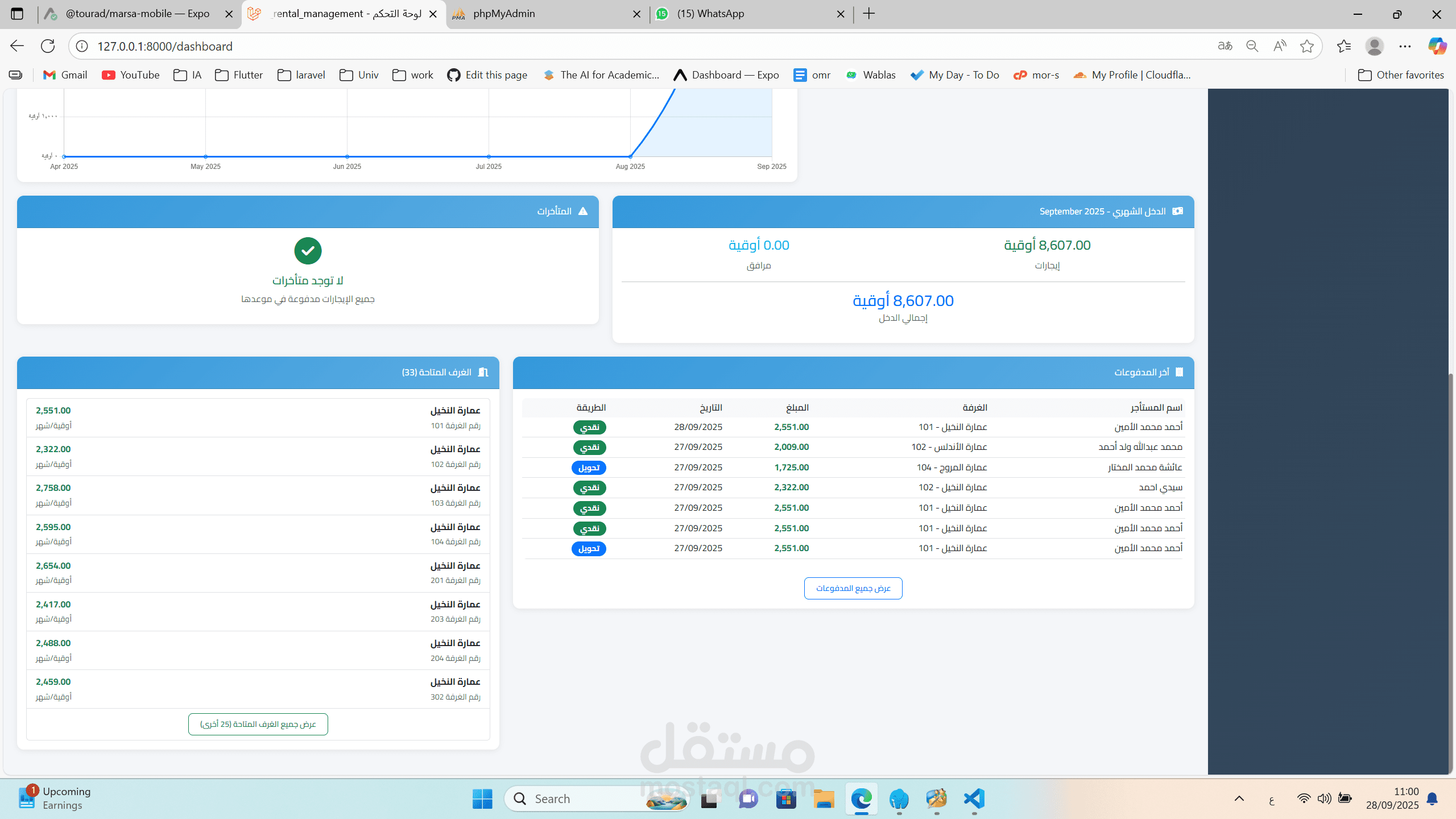Click the zoom magnifier icon in address bar
The image size is (1456, 819).
coord(1252,46)
